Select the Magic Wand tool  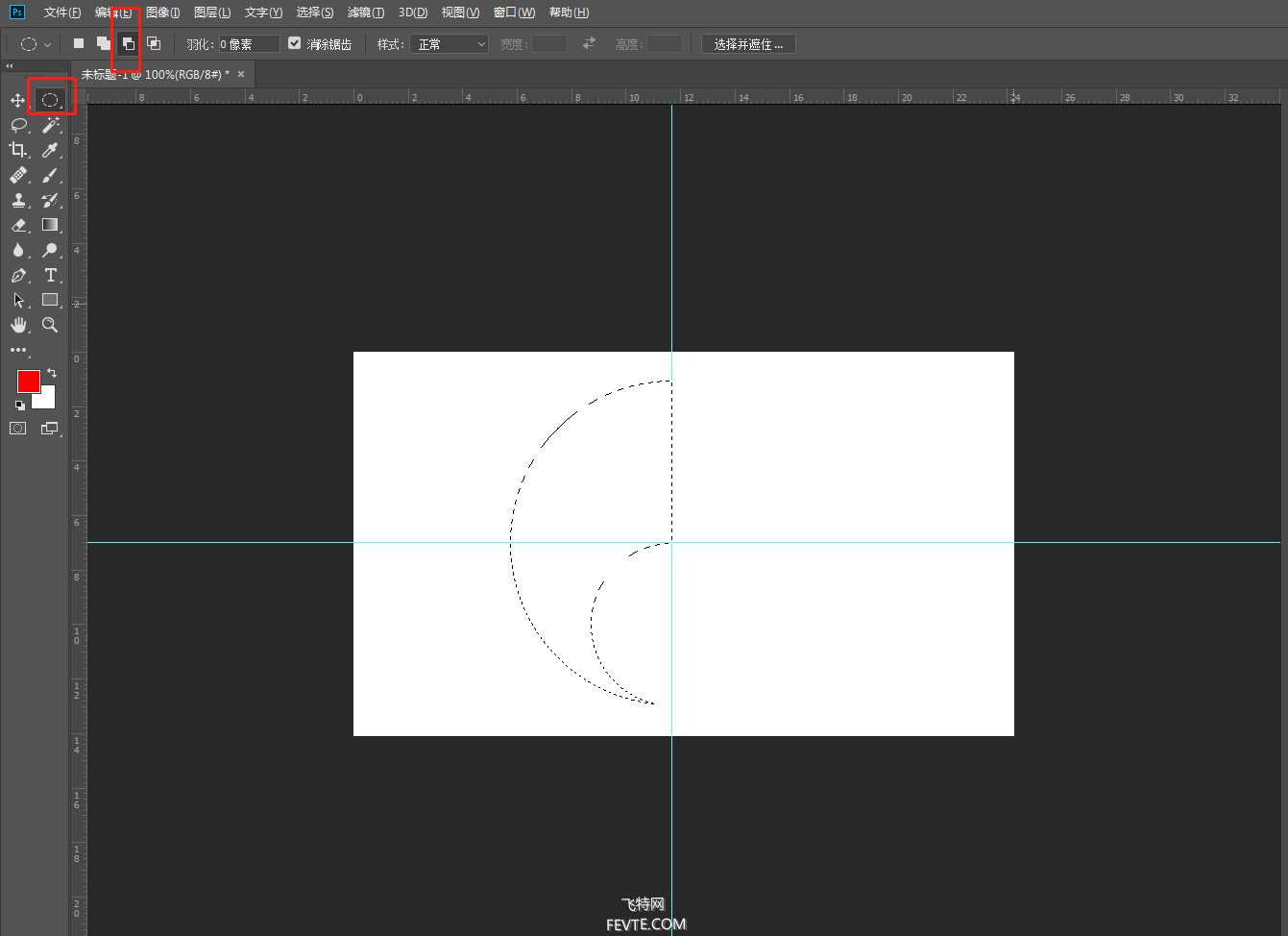[x=50, y=125]
